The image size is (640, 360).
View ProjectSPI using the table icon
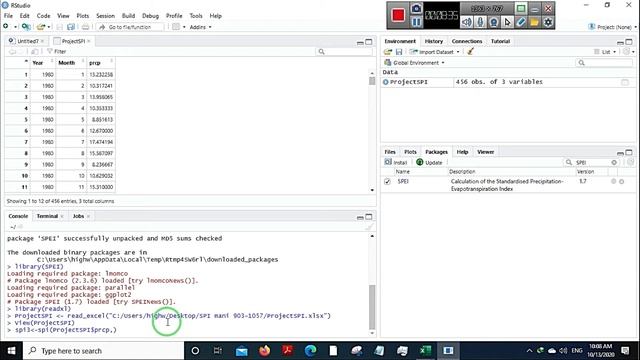click(625, 82)
